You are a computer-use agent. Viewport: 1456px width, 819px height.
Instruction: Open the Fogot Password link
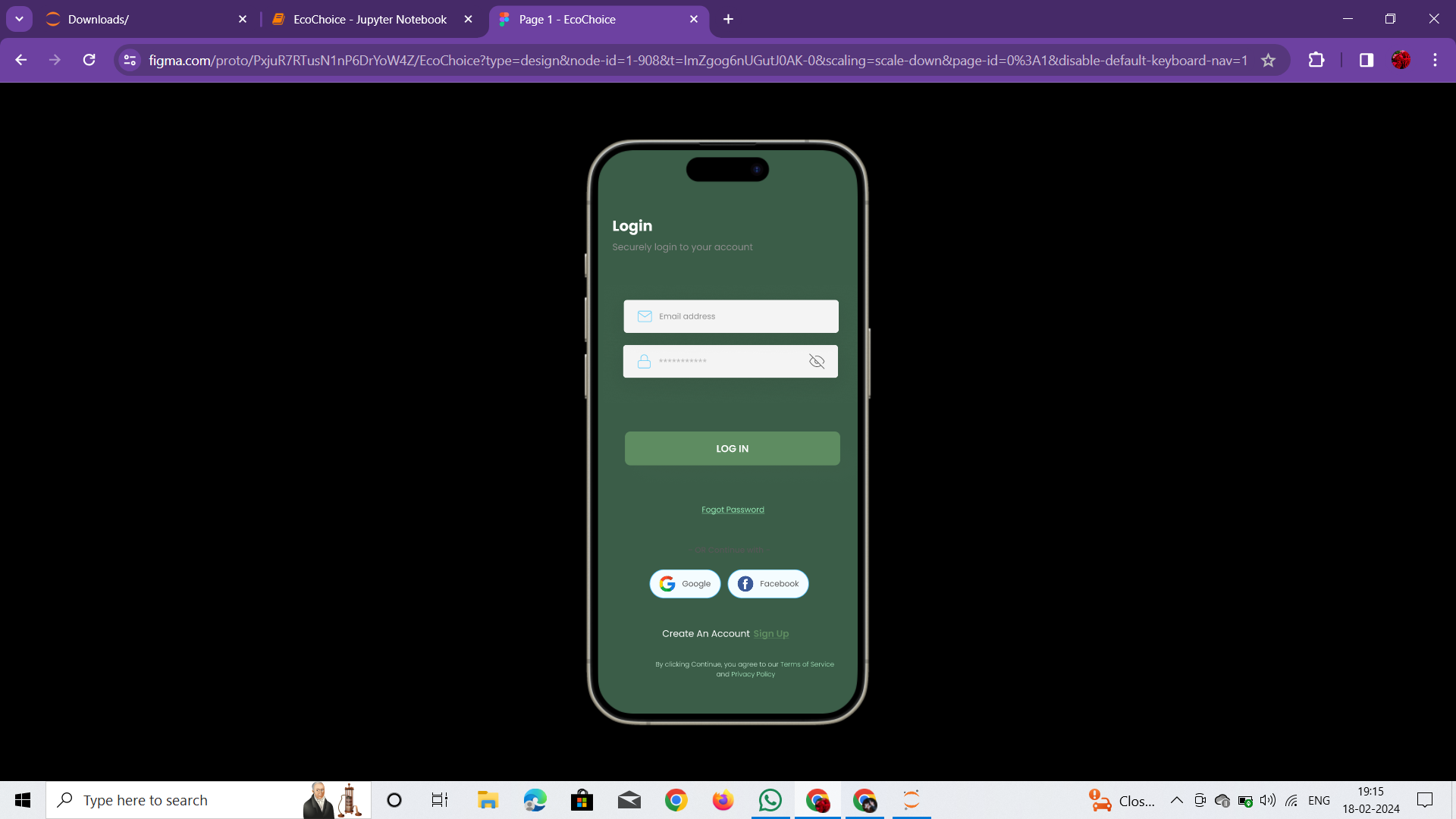tap(733, 510)
